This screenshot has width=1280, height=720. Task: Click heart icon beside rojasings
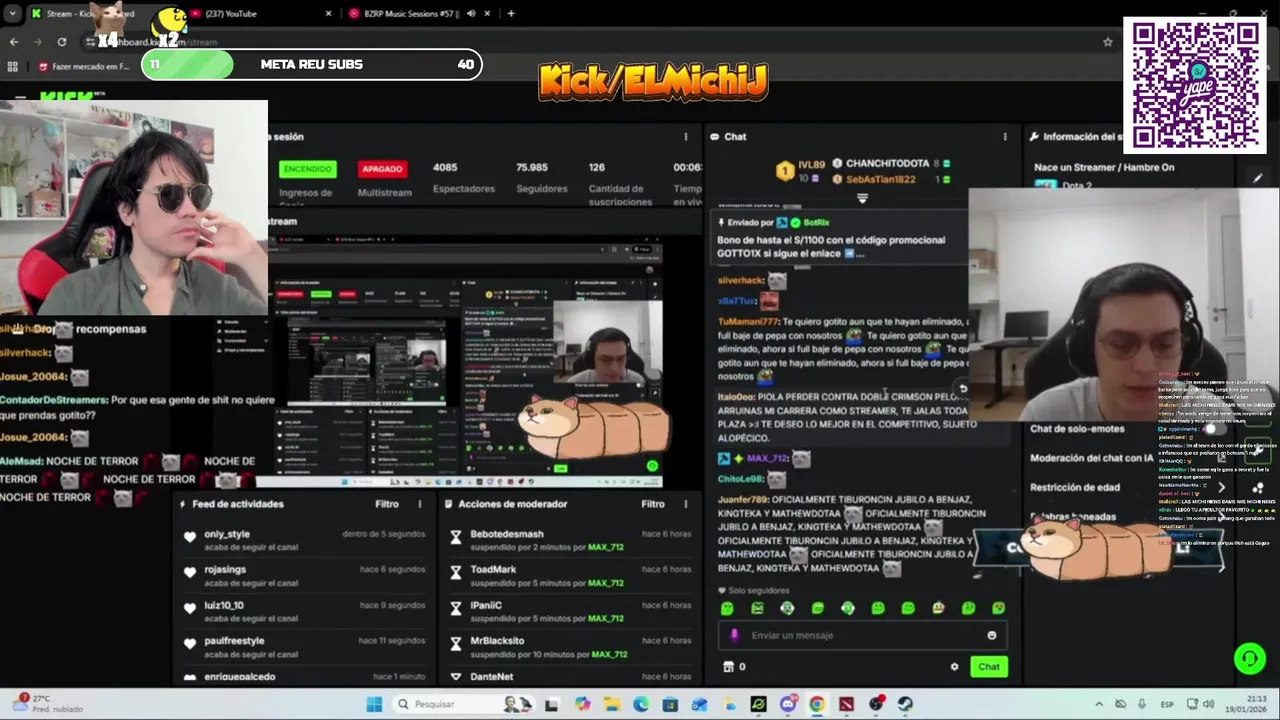[x=190, y=573]
